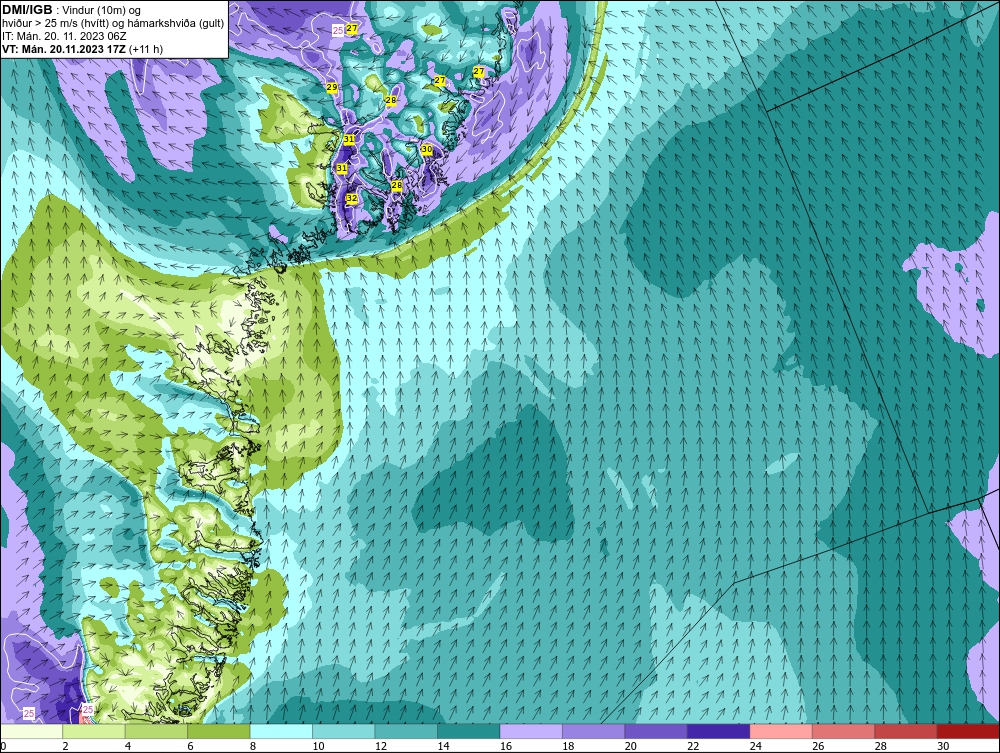
Task: Click the legend scale number '14'
Action: click(x=443, y=746)
